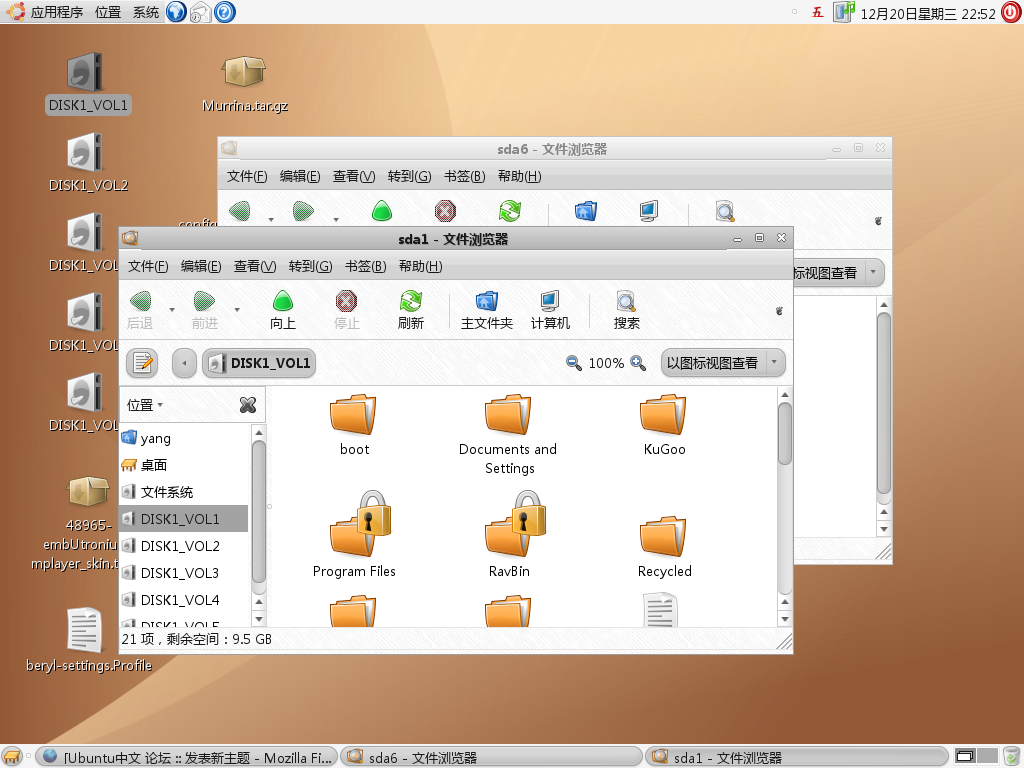This screenshot has height=768, width=1024.
Task: Open 转到(G) menu in sda1 window
Action: tap(310, 266)
